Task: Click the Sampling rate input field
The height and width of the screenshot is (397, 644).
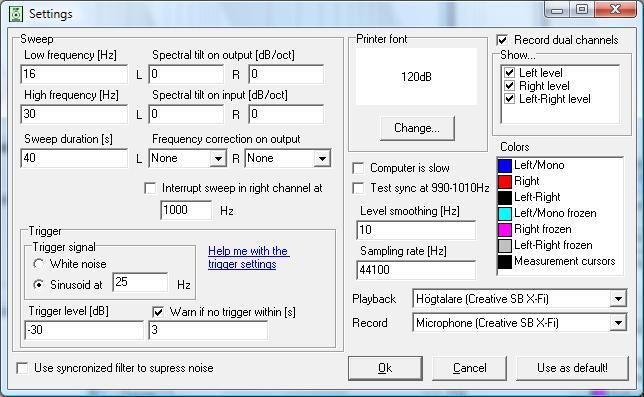Action: click(x=416, y=270)
